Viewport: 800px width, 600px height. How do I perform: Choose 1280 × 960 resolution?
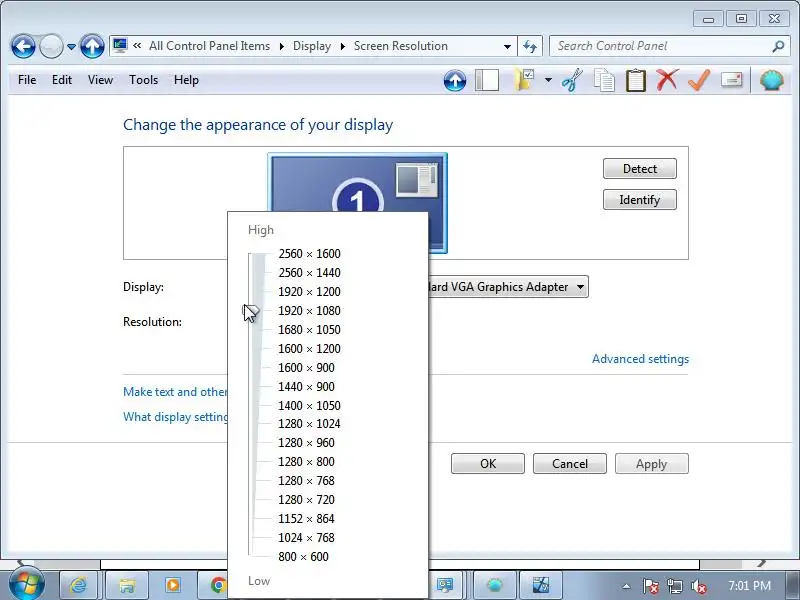point(306,442)
